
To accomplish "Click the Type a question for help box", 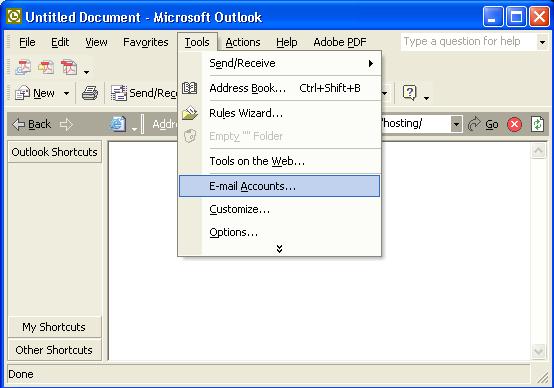I will (468, 42).
